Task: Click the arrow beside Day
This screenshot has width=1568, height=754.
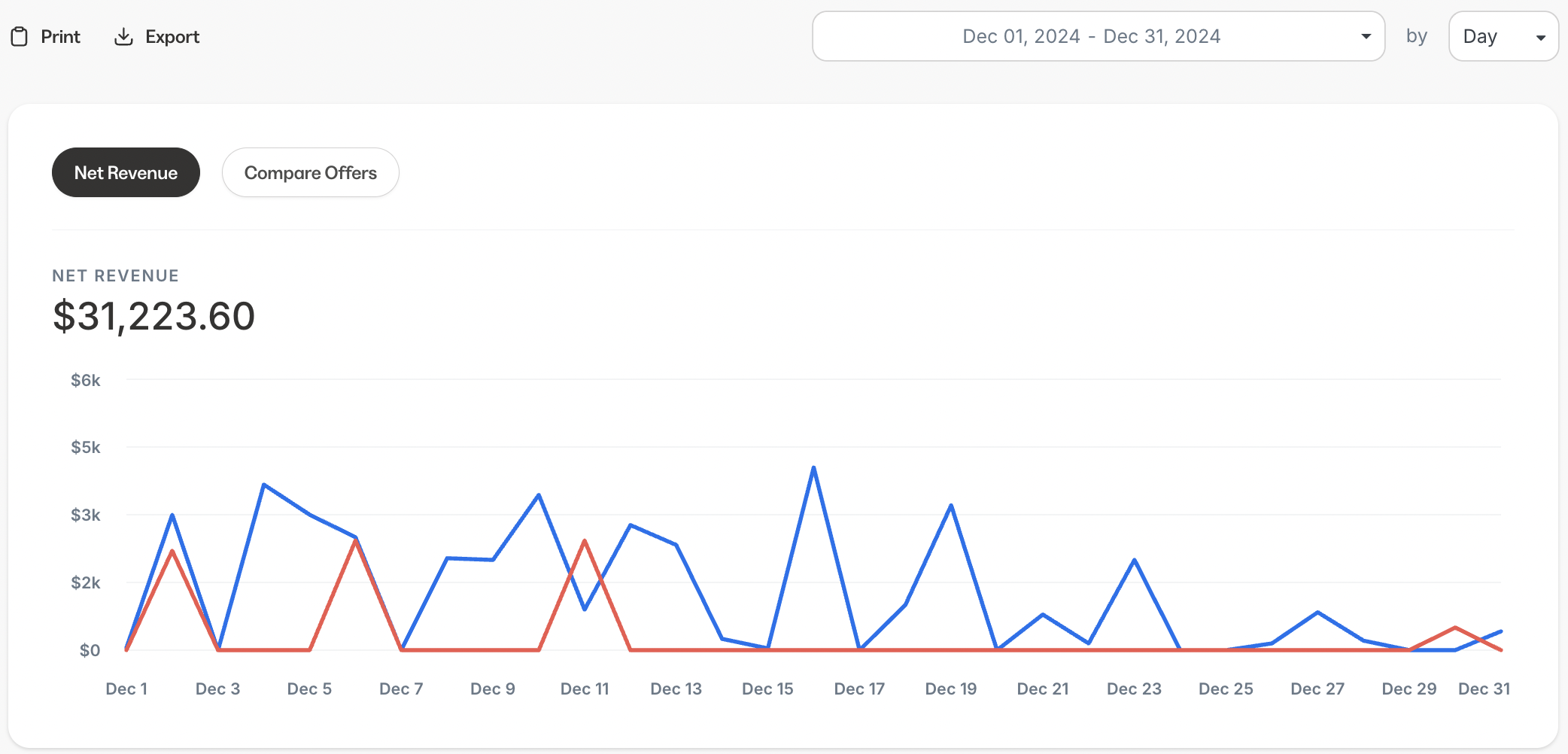Action: pos(1540,37)
